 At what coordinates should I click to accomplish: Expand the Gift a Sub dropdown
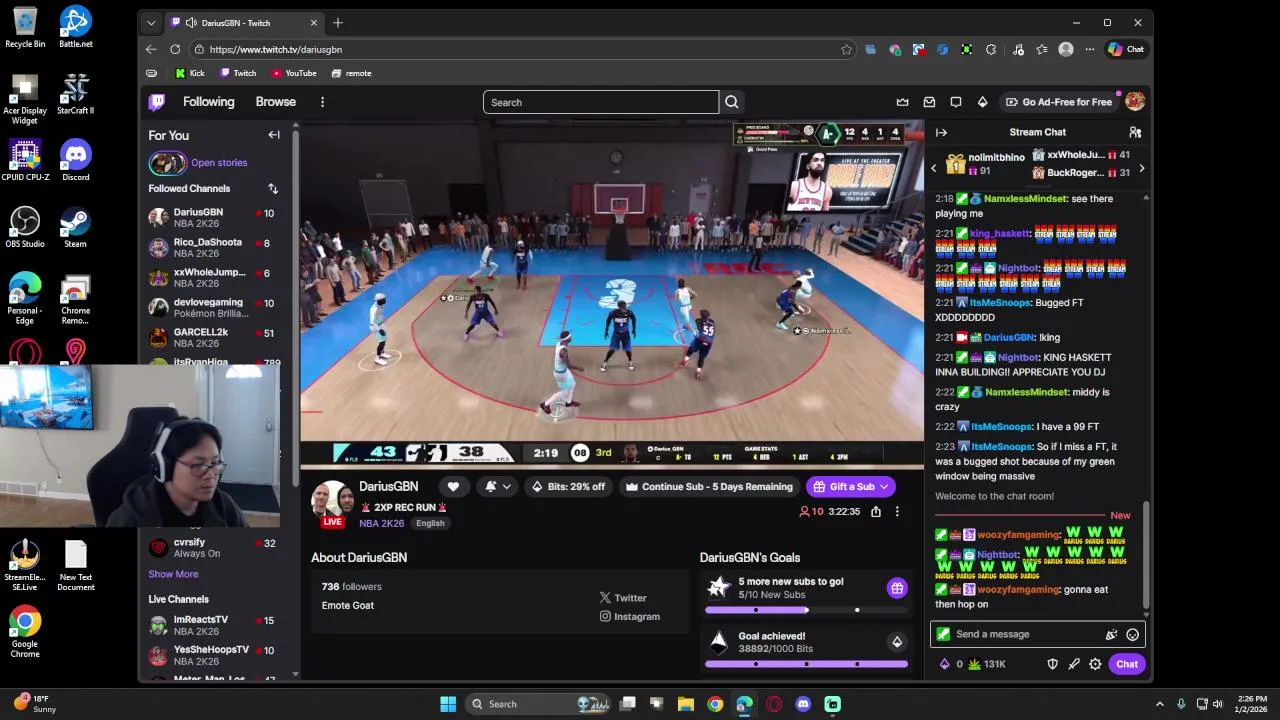point(883,486)
